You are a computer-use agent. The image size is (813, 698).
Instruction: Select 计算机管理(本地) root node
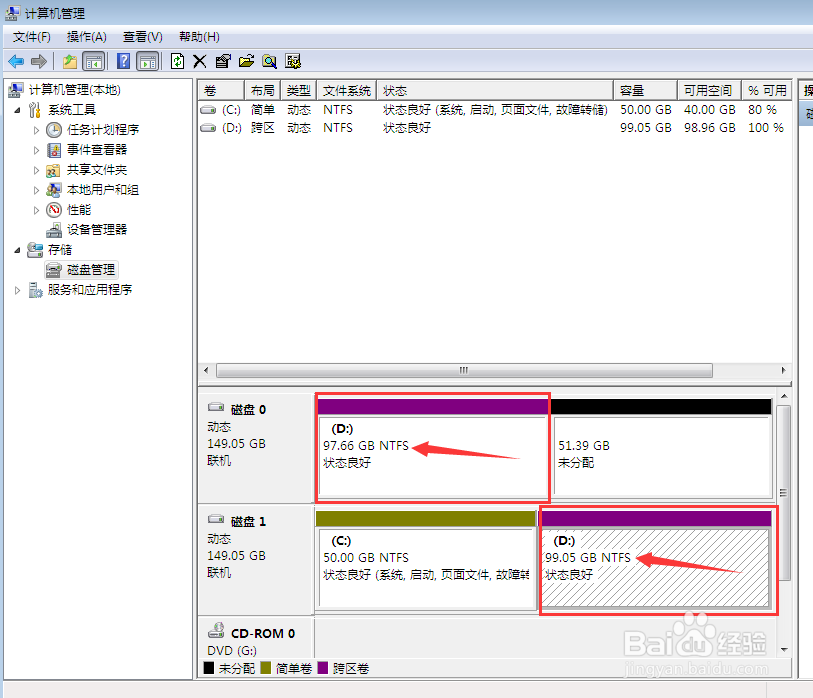click(x=75, y=90)
